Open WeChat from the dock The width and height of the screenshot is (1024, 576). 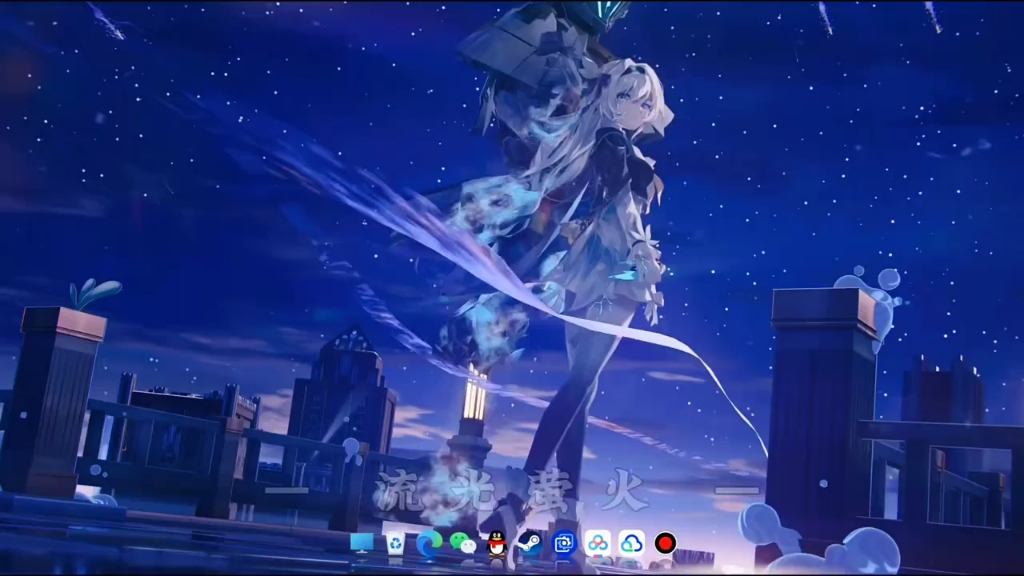(x=463, y=543)
